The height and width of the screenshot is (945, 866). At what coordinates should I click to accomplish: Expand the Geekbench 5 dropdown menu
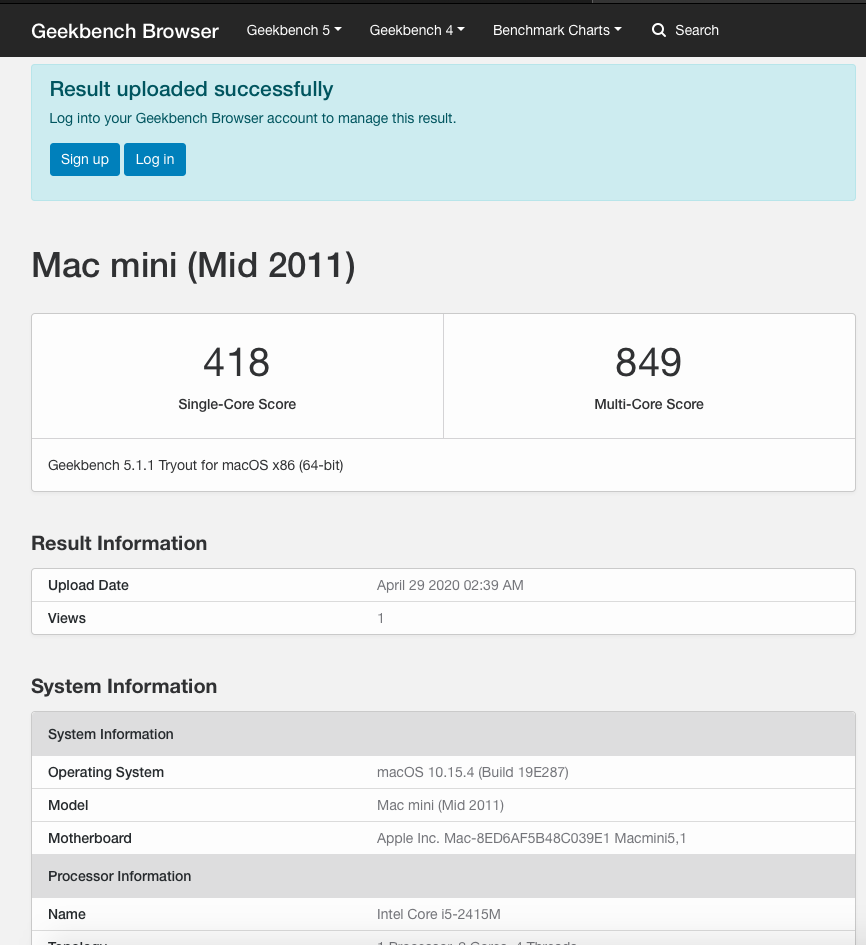(294, 30)
